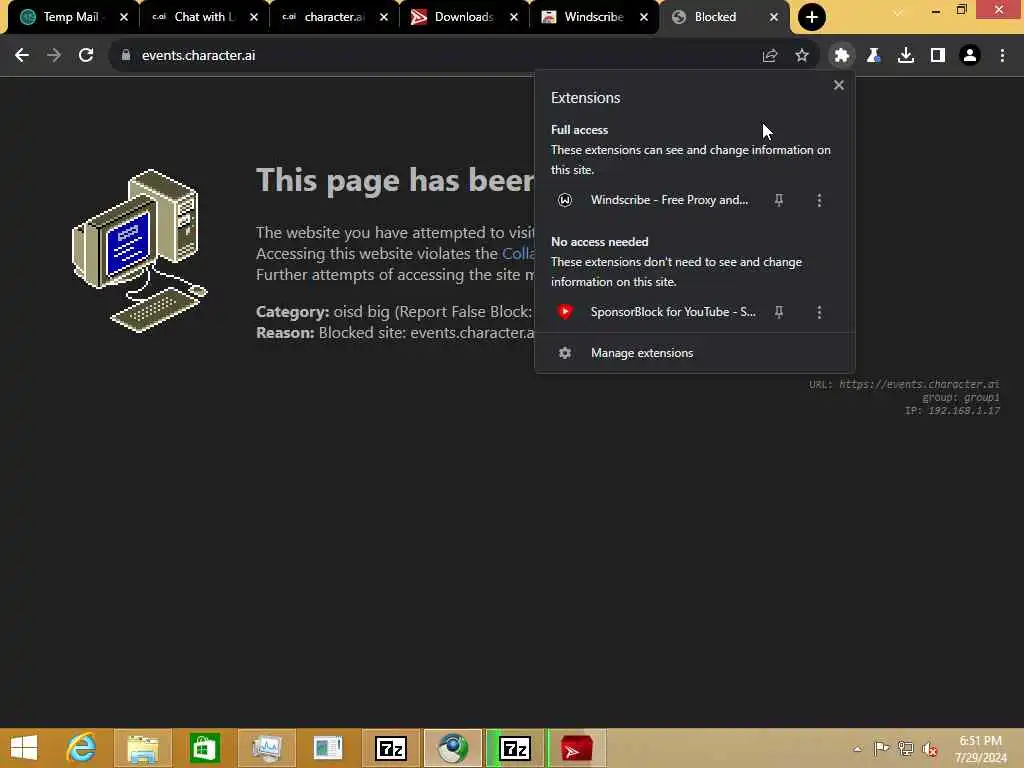Open the side panel icon
The height and width of the screenshot is (768, 1024).
click(x=938, y=56)
